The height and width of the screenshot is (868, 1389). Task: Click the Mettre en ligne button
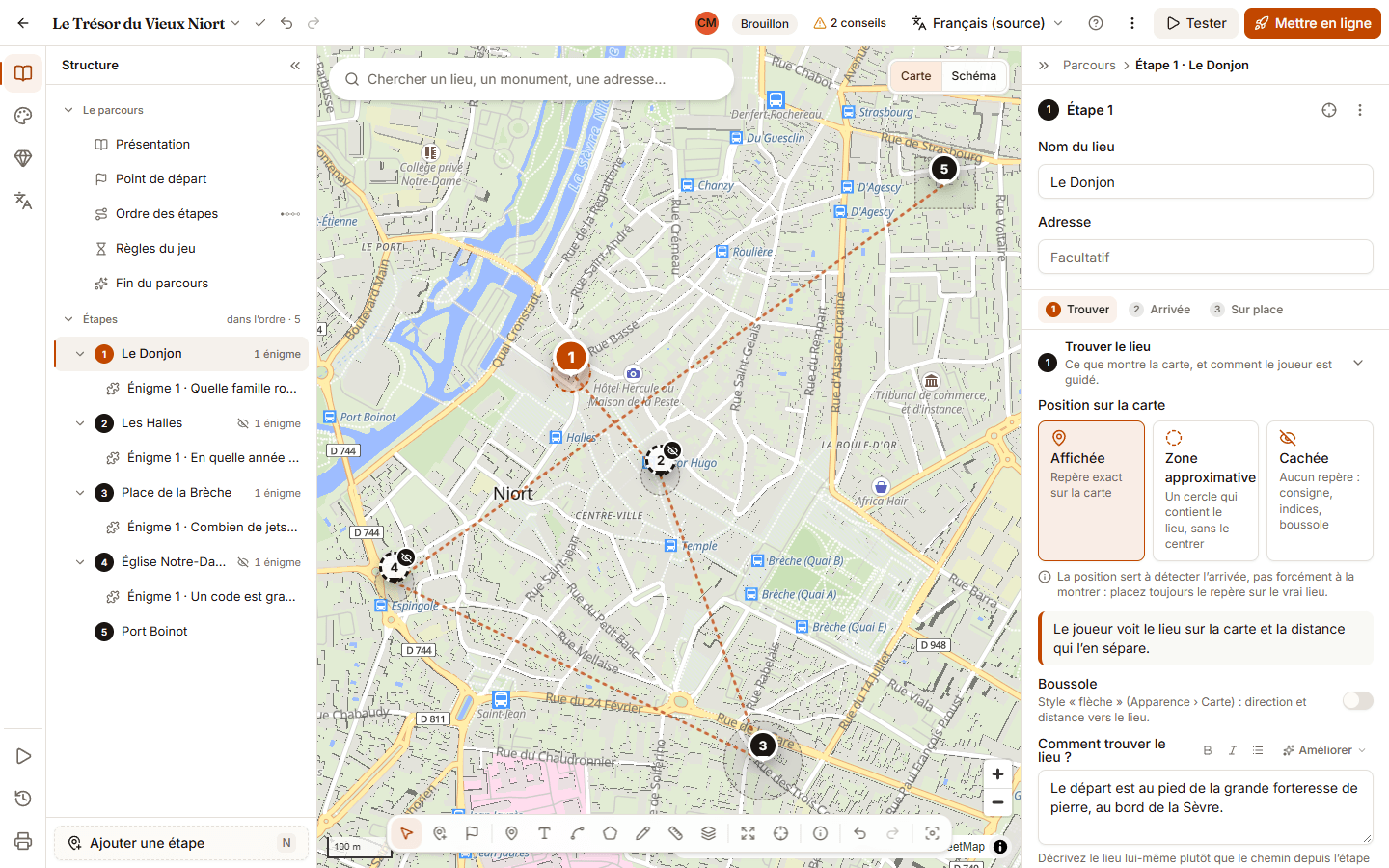1313,23
